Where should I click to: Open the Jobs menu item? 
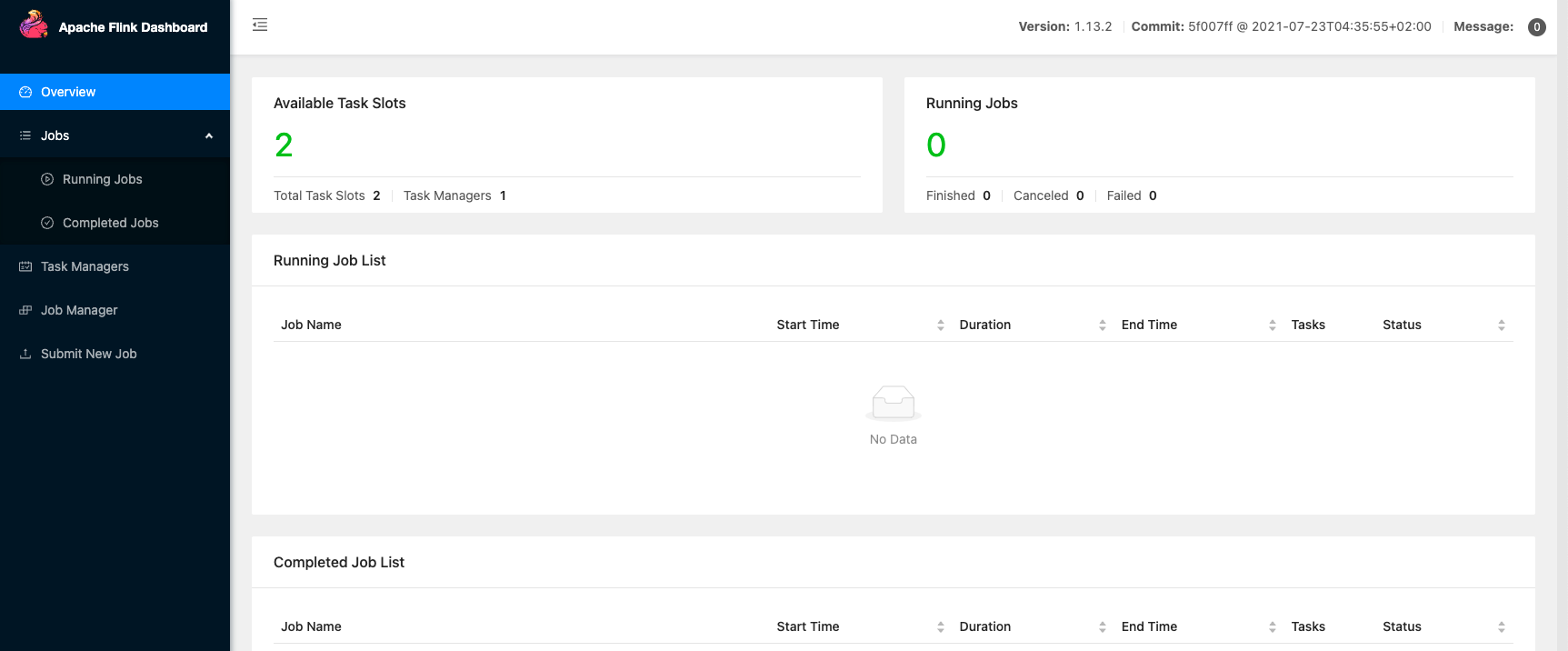[x=115, y=135]
